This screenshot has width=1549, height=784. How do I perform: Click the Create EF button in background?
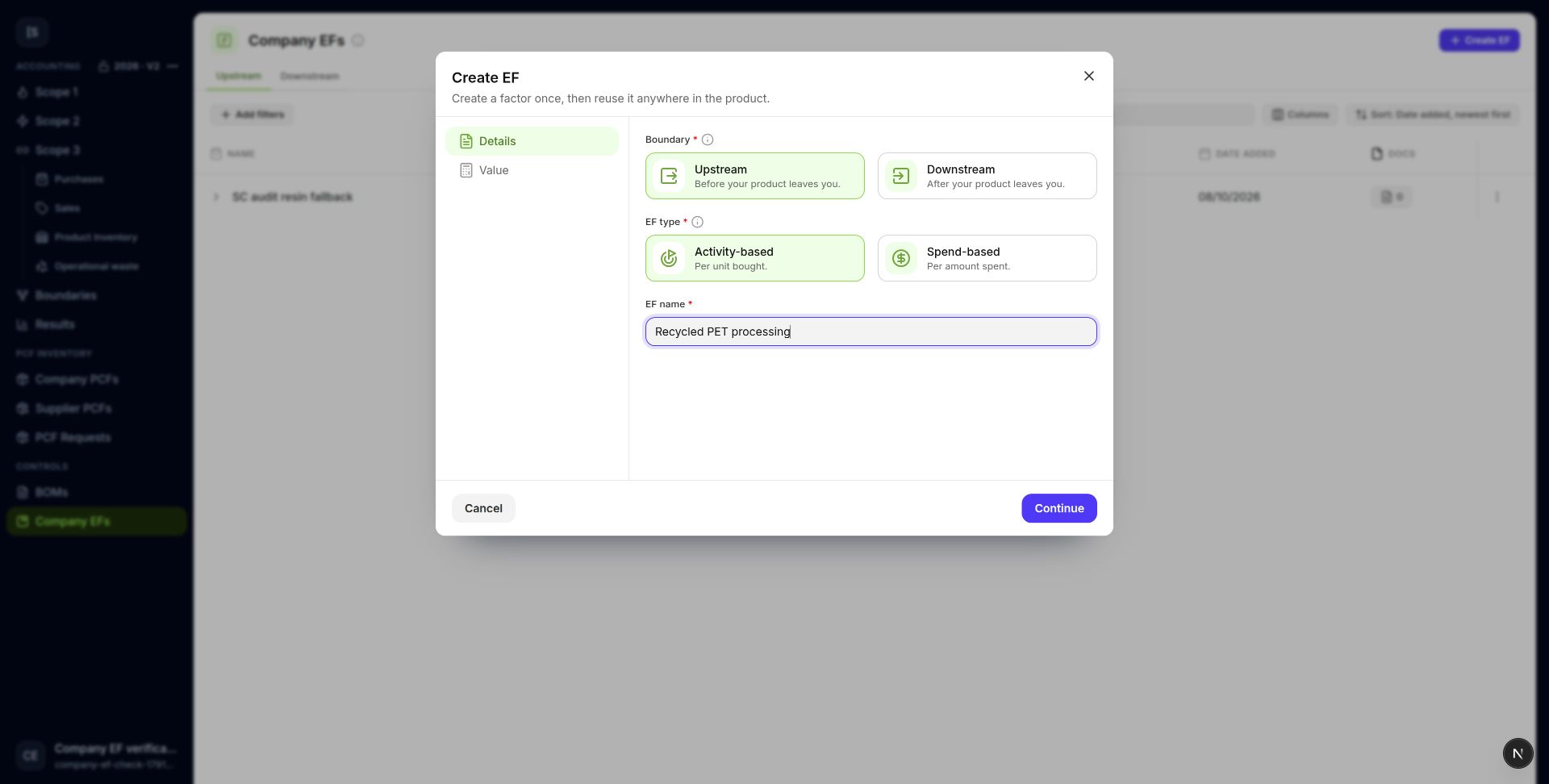[x=1479, y=40]
